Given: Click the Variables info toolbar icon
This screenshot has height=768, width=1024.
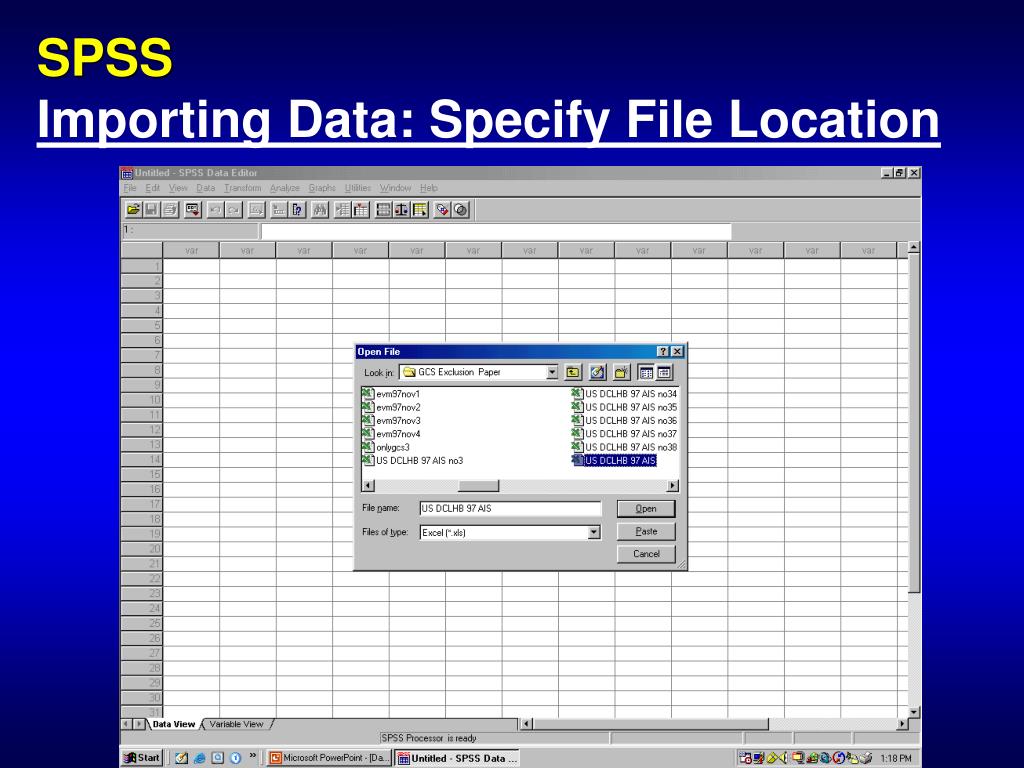Looking at the screenshot, I should [298, 210].
